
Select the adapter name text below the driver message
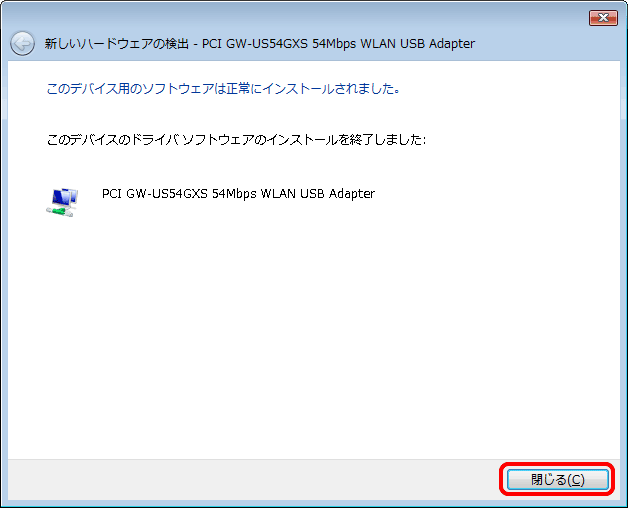coord(238,194)
